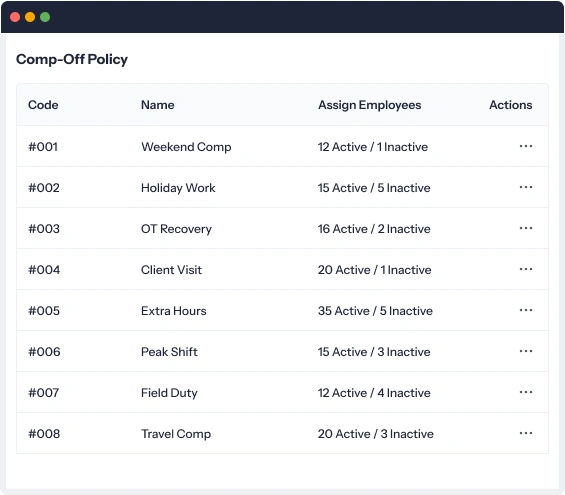Select code #008 cell
This screenshot has width=565, height=495.
click(x=44, y=434)
